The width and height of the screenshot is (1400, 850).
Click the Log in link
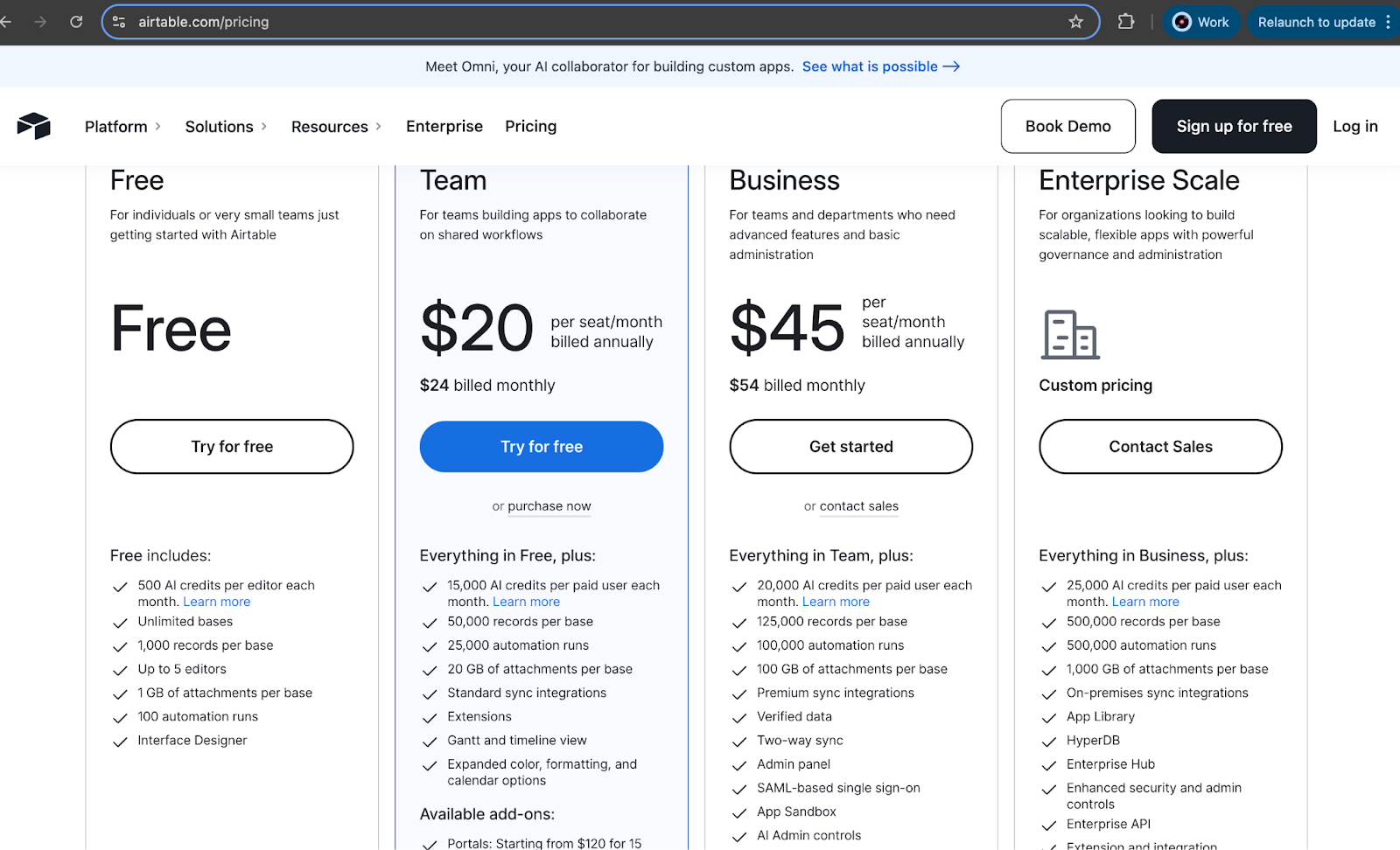click(1355, 126)
